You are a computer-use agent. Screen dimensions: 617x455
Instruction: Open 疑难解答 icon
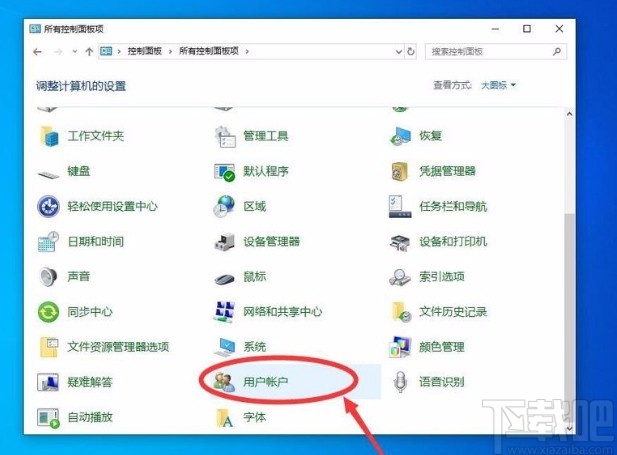pos(49,382)
